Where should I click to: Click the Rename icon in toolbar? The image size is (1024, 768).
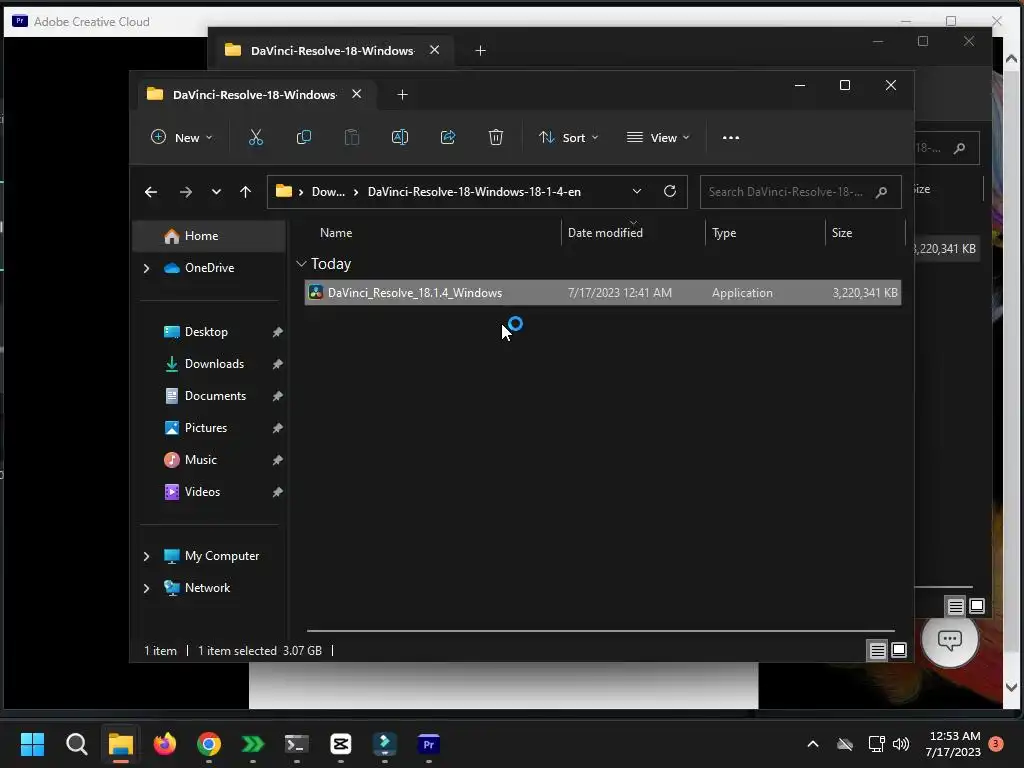(x=400, y=137)
